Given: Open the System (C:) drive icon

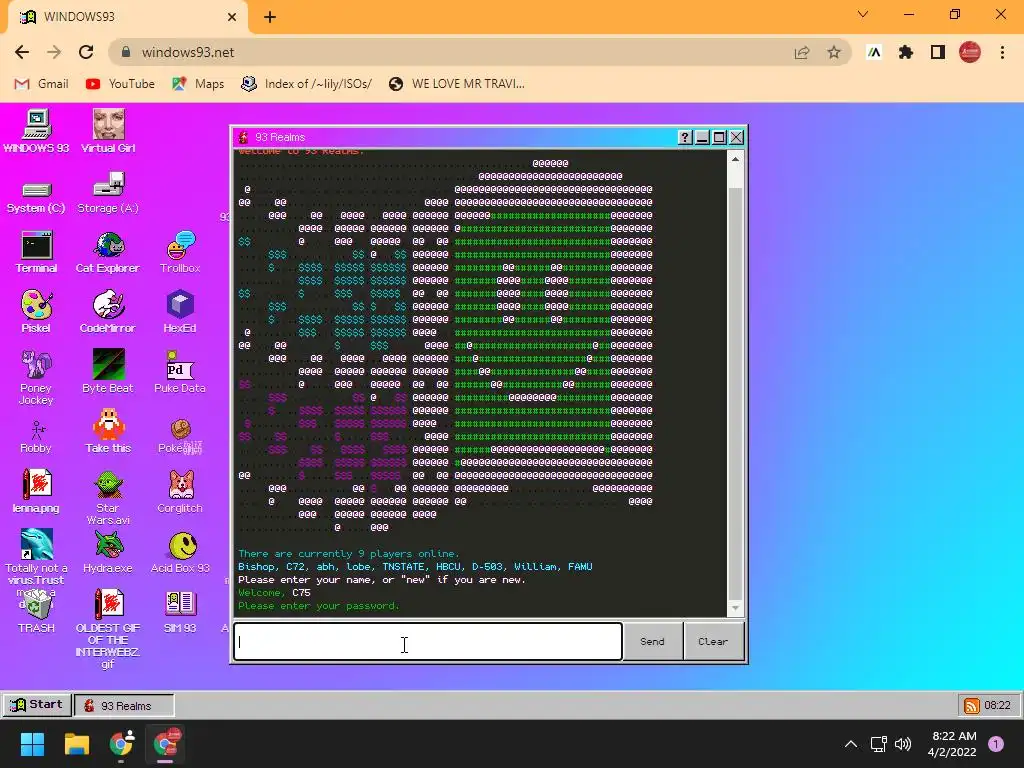Looking at the screenshot, I should pos(36,197).
